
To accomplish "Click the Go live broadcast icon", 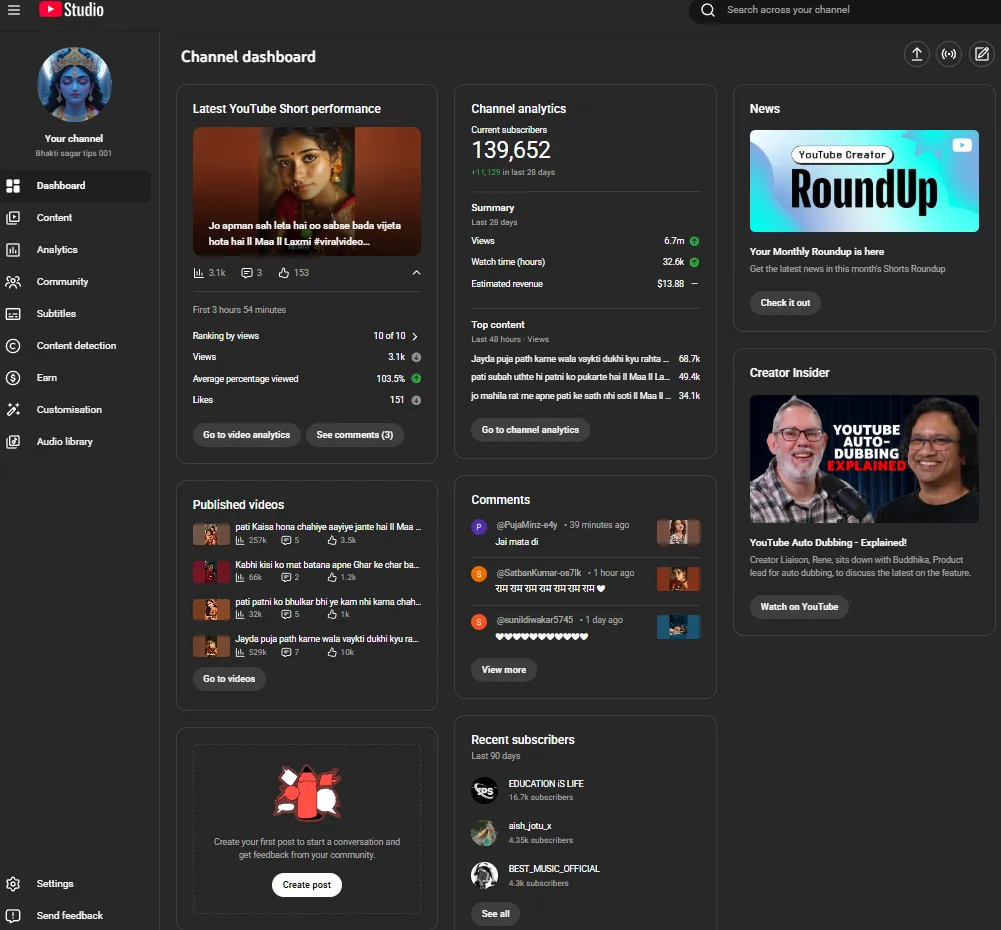I will click(949, 54).
